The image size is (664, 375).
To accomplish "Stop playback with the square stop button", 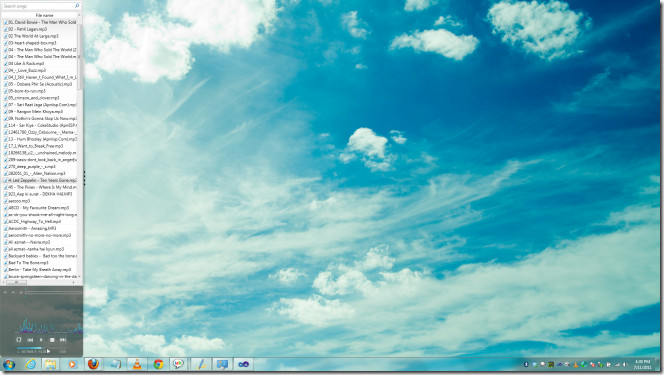I will tap(52, 339).
